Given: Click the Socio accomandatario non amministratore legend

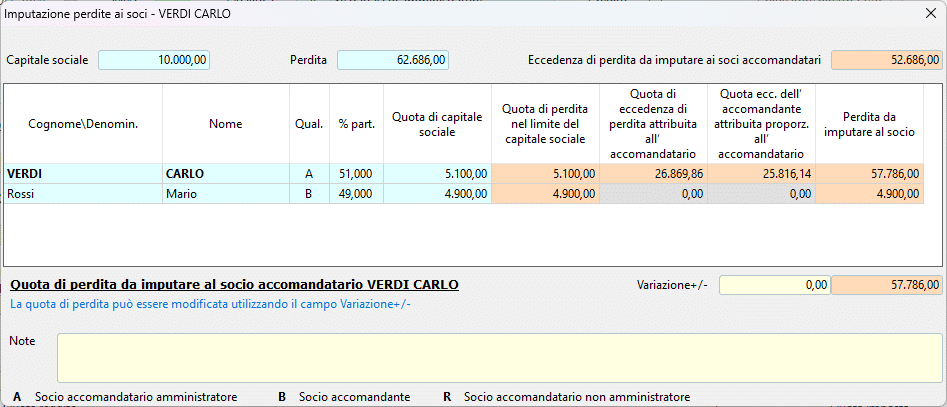Looking at the screenshot, I should [x=577, y=397].
